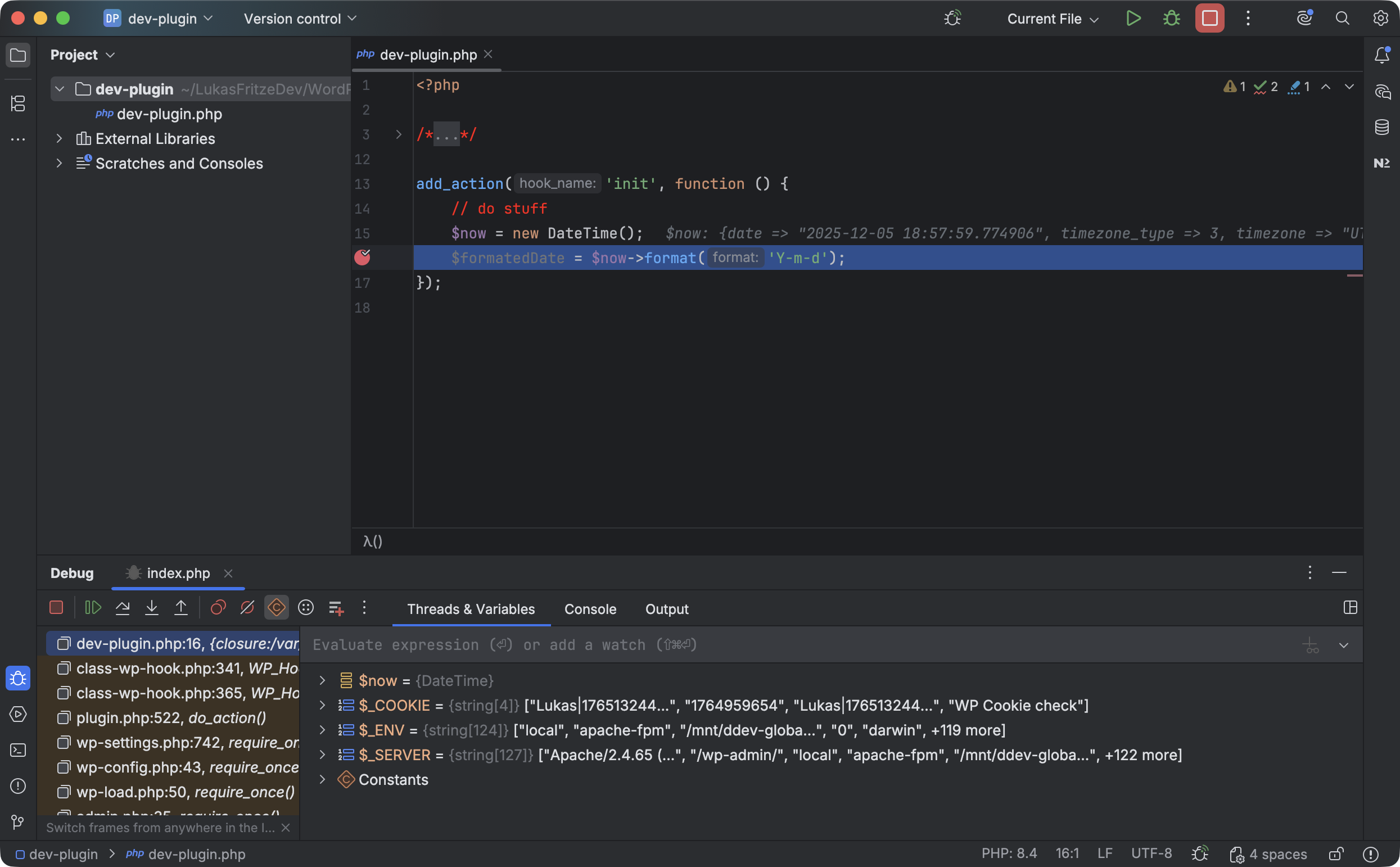Step over the current line
The image size is (1400, 867).
coord(123,607)
